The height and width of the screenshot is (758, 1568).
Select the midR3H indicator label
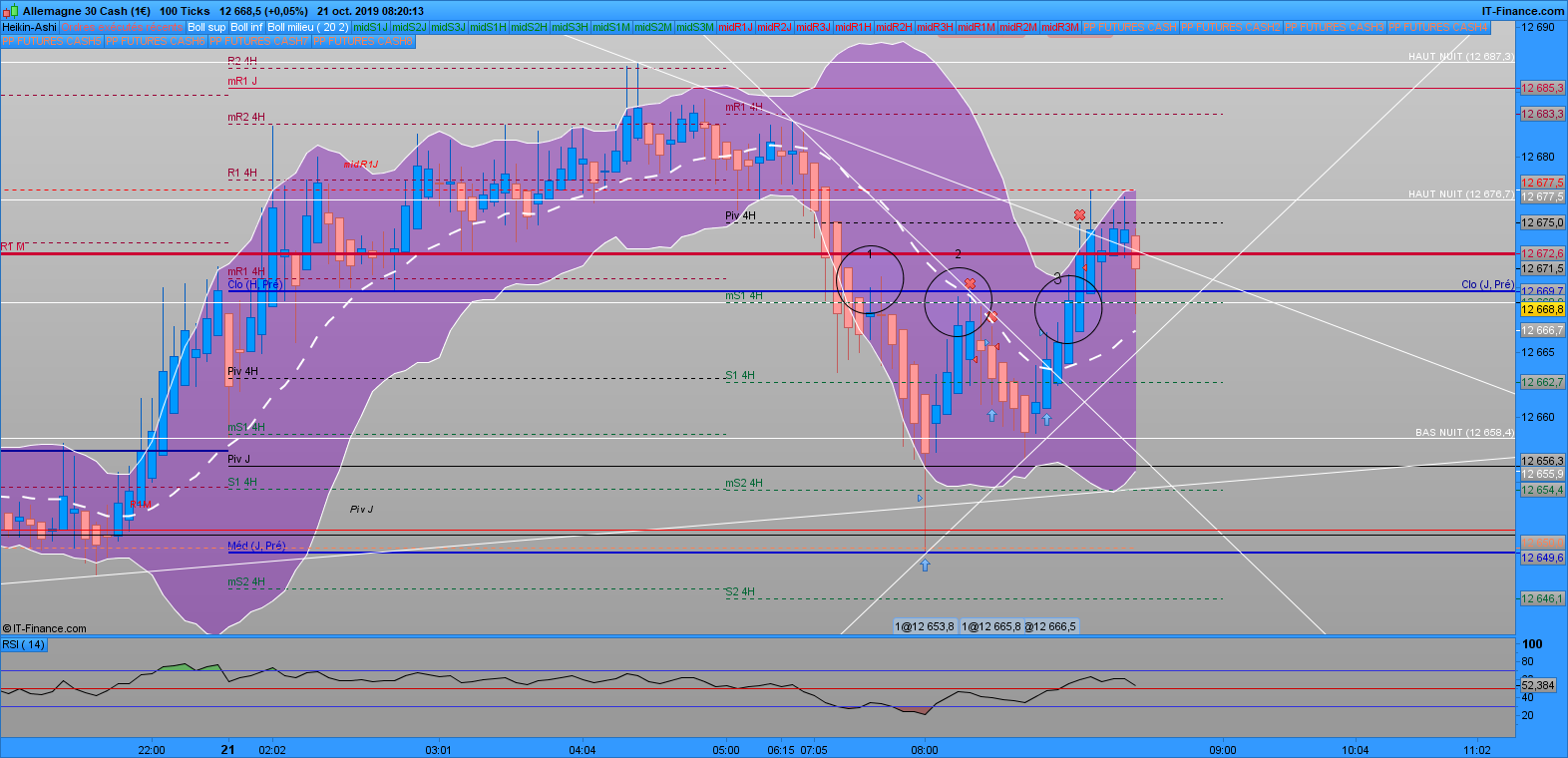[935, 27]
